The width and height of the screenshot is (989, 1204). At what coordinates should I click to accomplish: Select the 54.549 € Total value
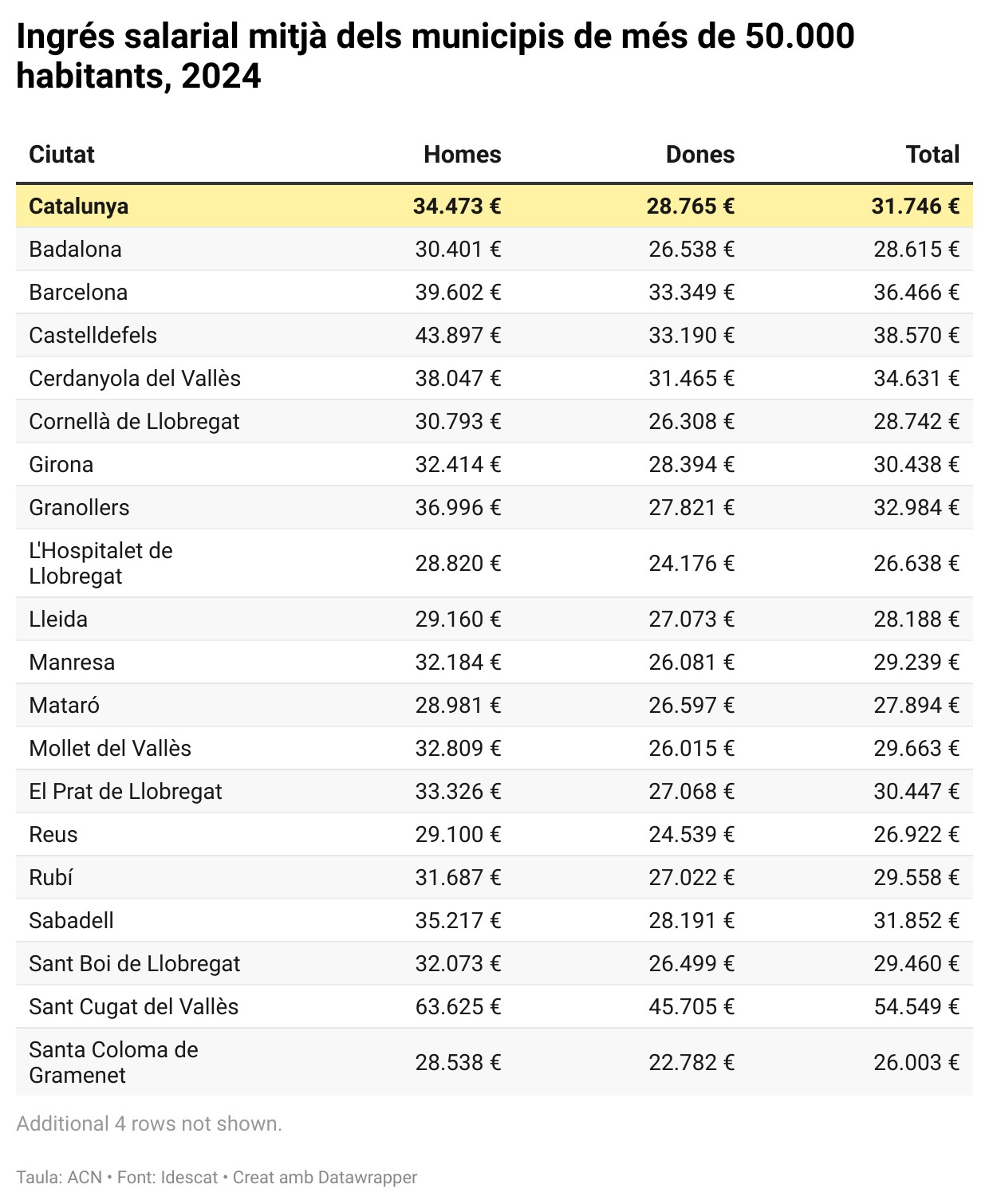916,1007
